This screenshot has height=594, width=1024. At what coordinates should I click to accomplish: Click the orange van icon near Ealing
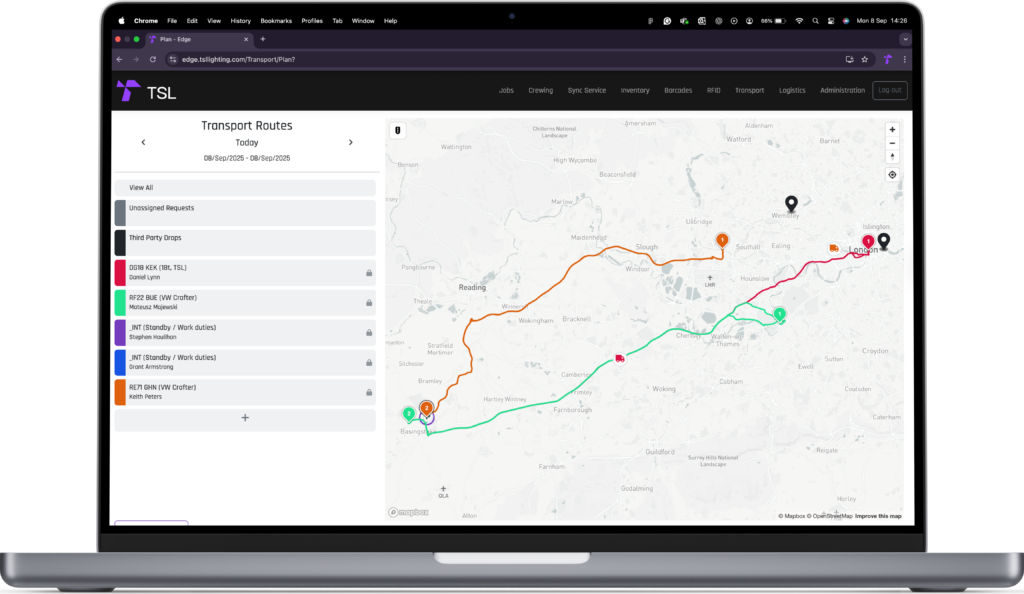[x=834, y=248]
